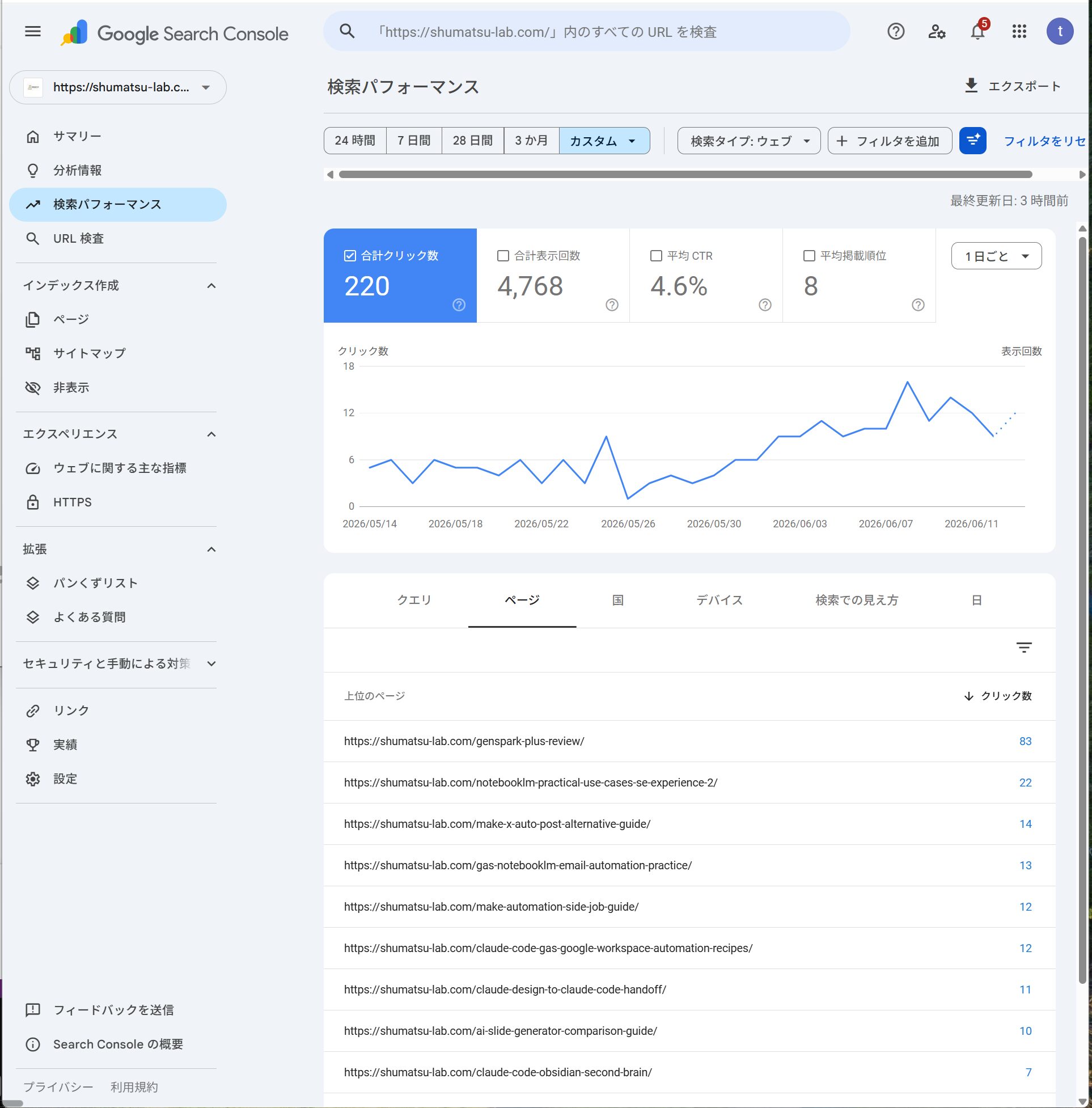The width and height of the screenshot is (1092, 1108).
Task: Open the help question mark icon
Action: point(895,32)
